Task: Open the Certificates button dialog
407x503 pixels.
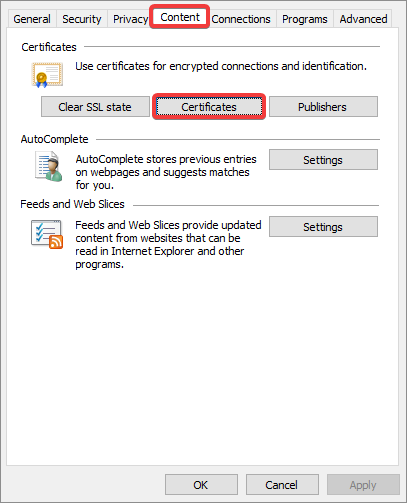Action: tap(209, 107)
